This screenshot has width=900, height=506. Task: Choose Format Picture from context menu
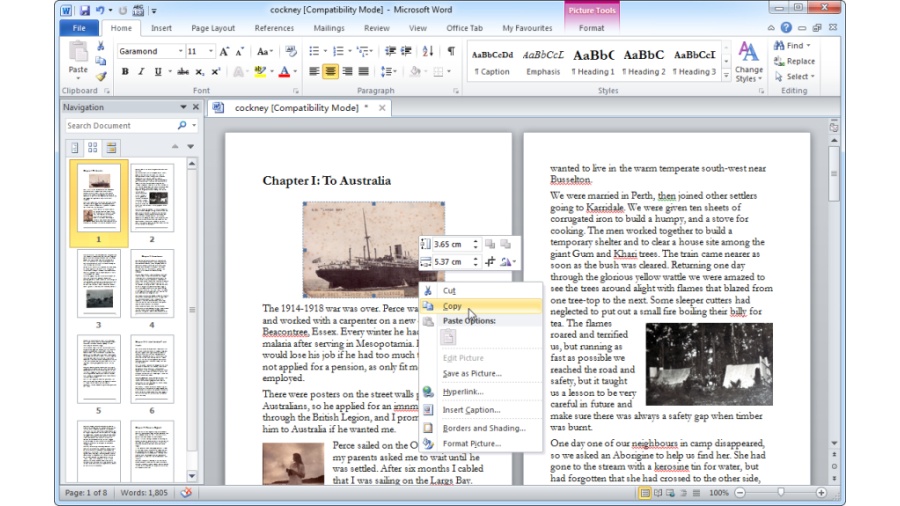(x=481, y=443)
